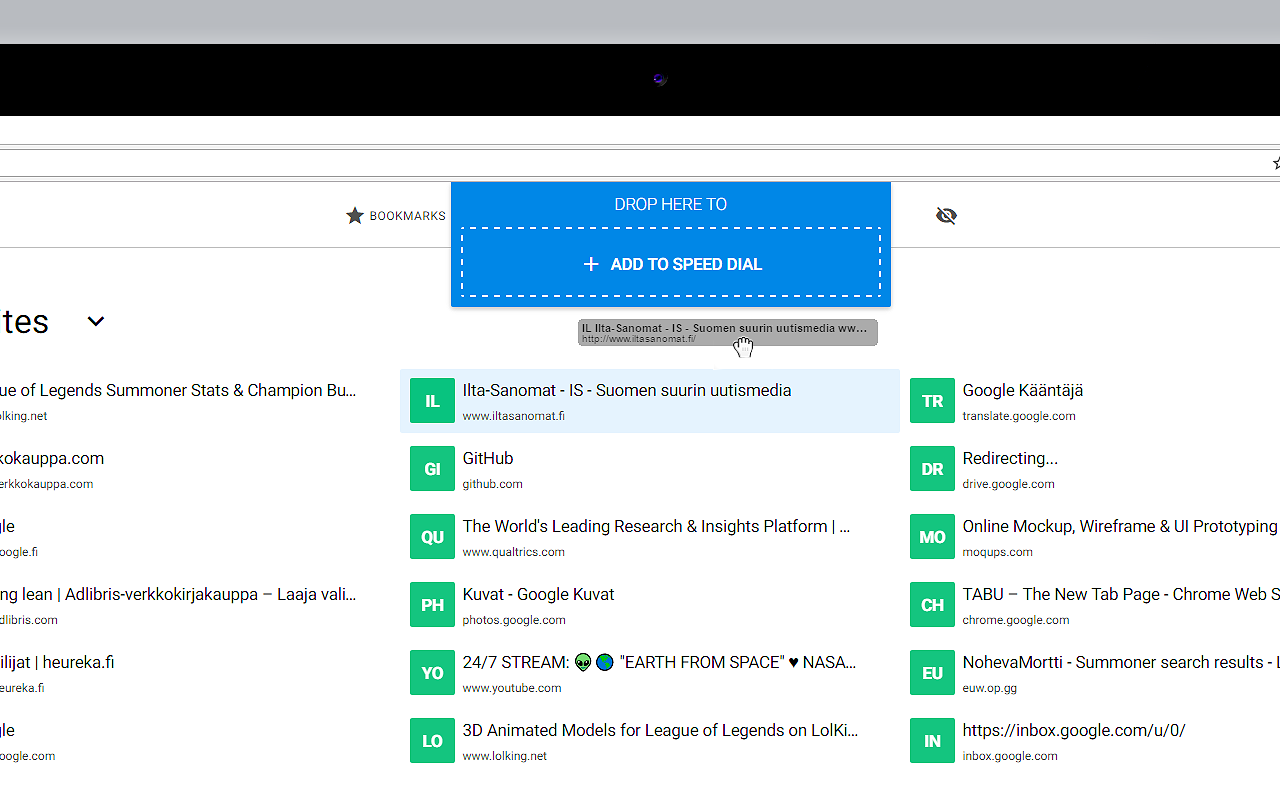The width and height of the screenshot is (1280, 800).
Task: Open the Redirecting... drive.google.com entry
Action: coord(1010,458)
